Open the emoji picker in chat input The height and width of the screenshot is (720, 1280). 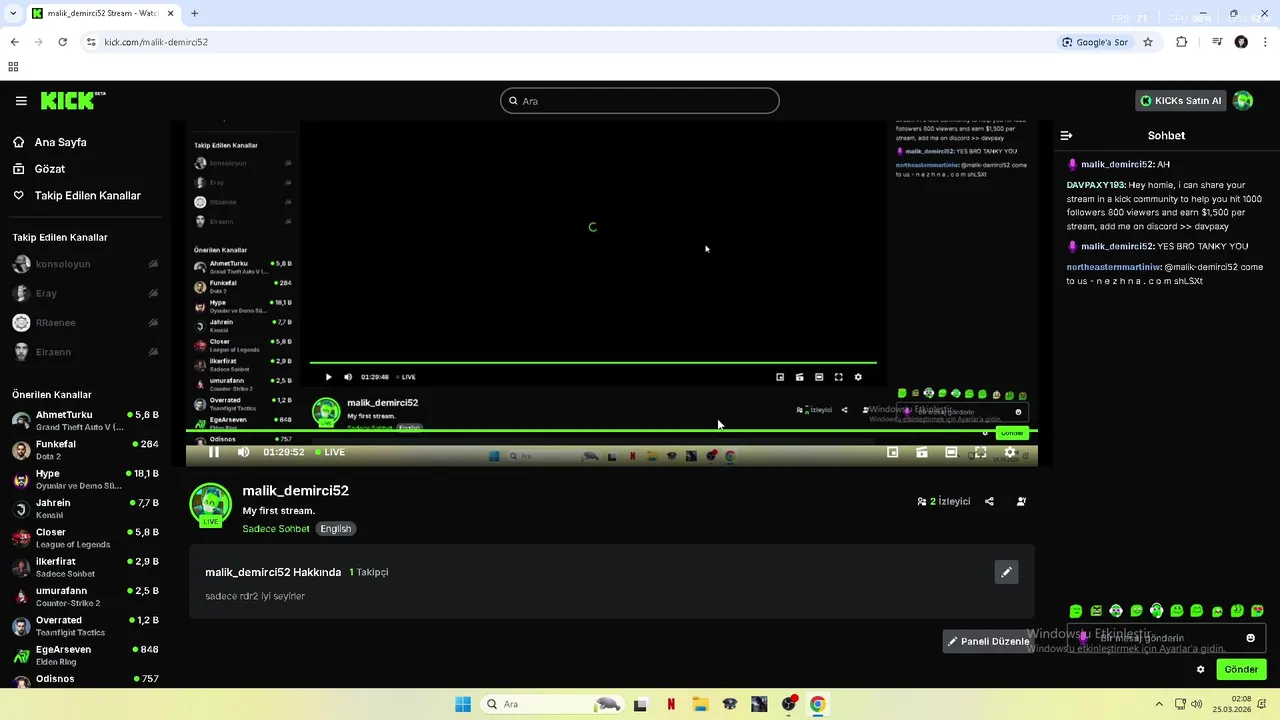(x=1250, y=638)
